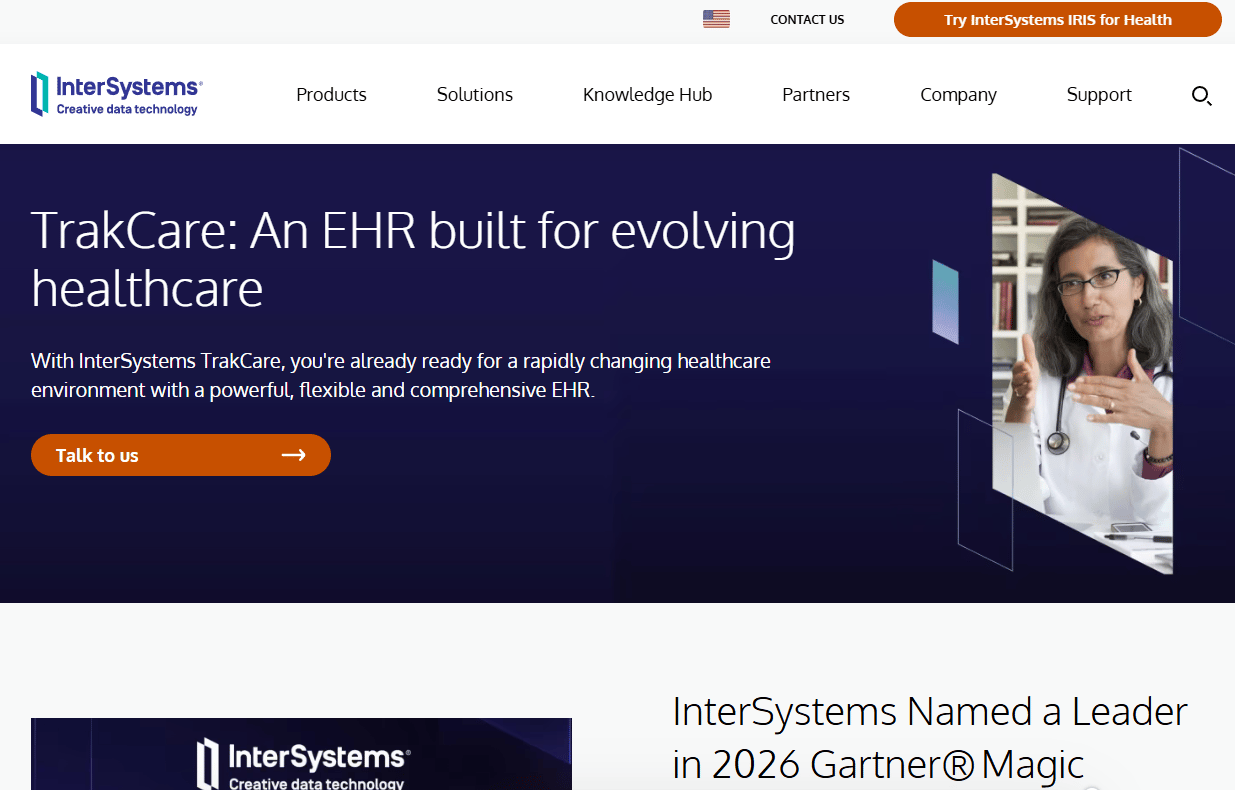Click the arrow on the Talk to us button

pyautogui.click(x=293, y=455)
